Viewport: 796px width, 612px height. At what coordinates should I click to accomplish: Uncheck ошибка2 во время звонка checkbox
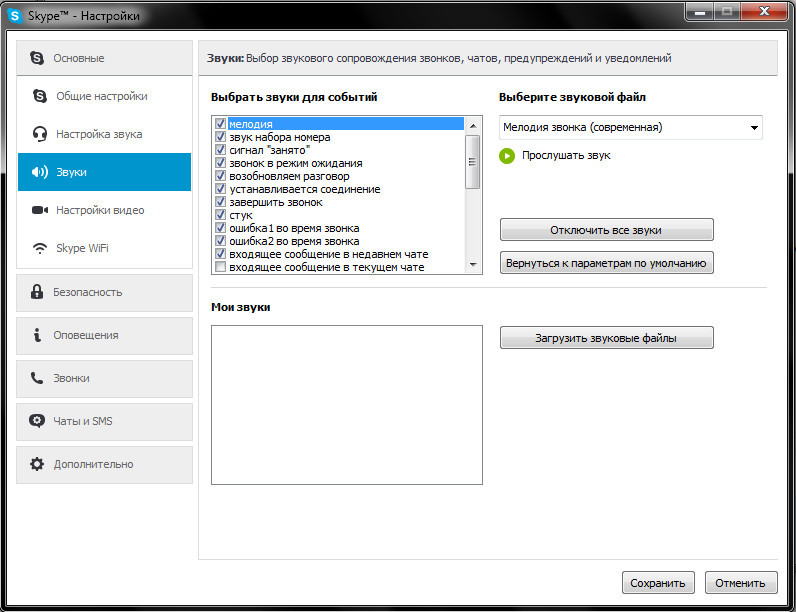(x=220, y=241)
